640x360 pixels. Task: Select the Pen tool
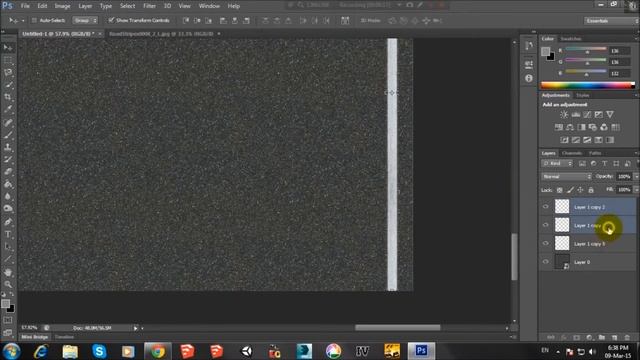(x=8, y=222)
